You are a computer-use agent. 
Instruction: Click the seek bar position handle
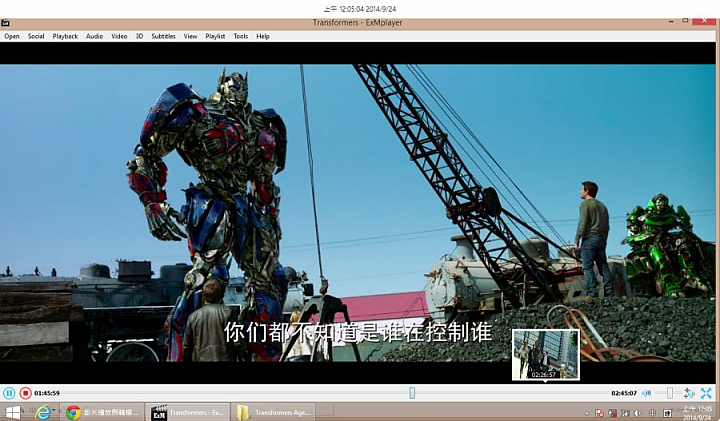click(412, 393)
